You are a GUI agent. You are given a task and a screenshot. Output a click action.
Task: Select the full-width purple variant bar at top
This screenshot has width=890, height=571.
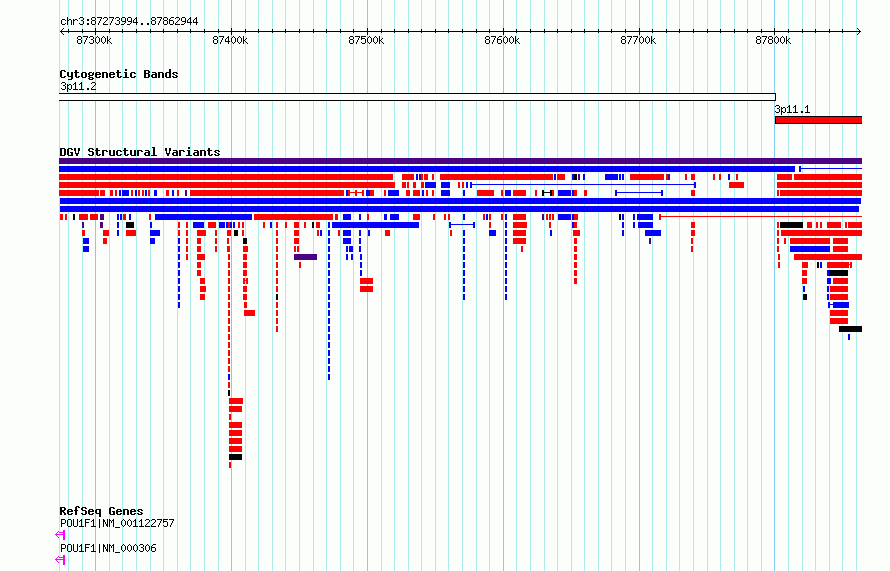(x=460, y=161)
